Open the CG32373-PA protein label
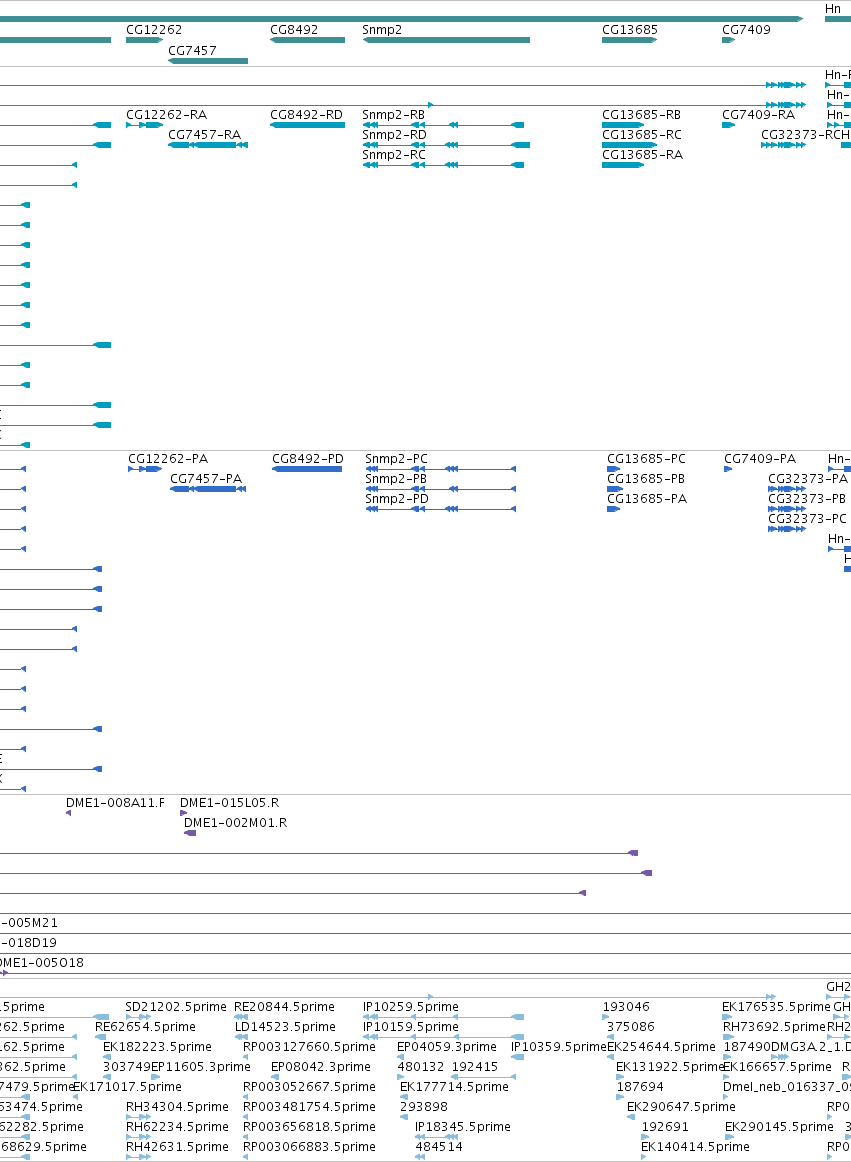This screenshot has width=851, height=1162. click(x=807, y=479)
